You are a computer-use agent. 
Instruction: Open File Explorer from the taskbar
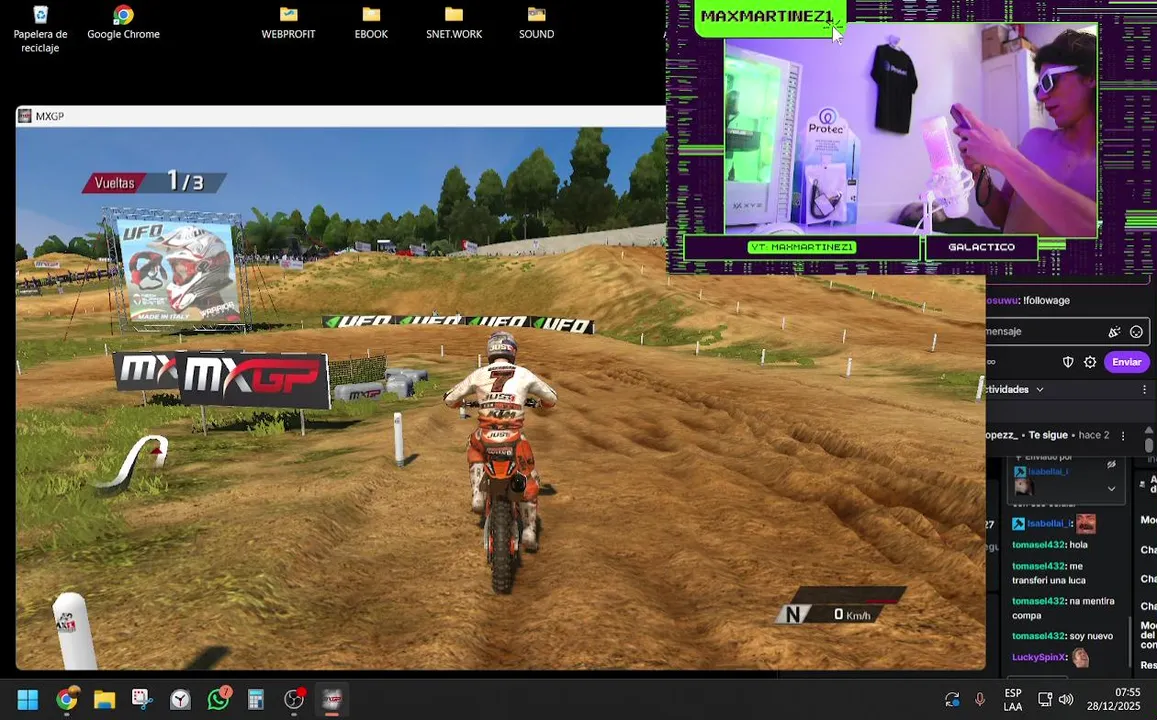click(104, 699)
